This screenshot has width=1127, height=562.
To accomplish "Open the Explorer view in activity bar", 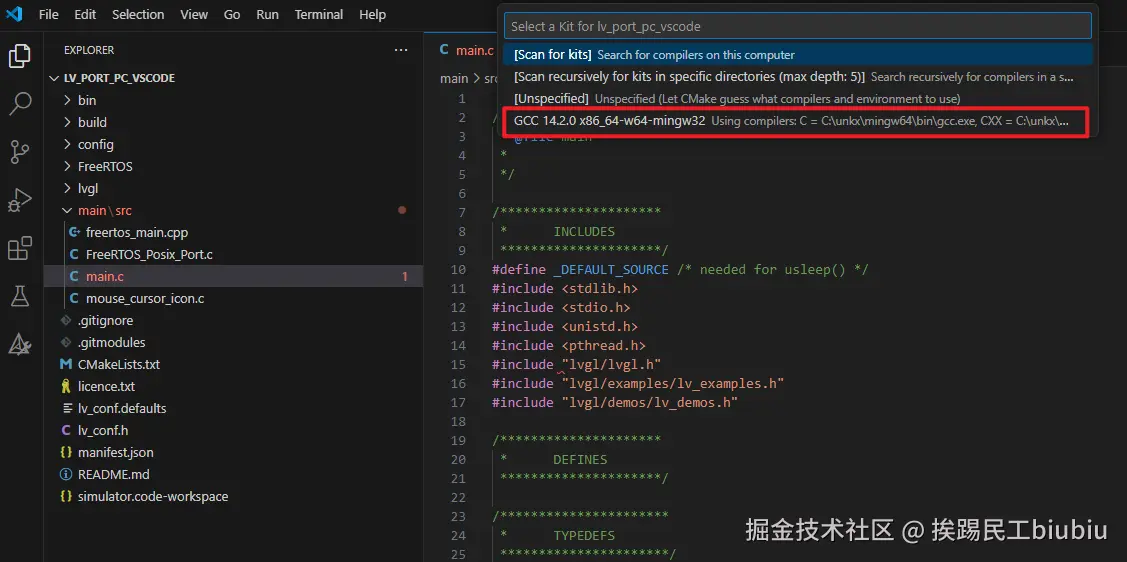I will [20, 56].
